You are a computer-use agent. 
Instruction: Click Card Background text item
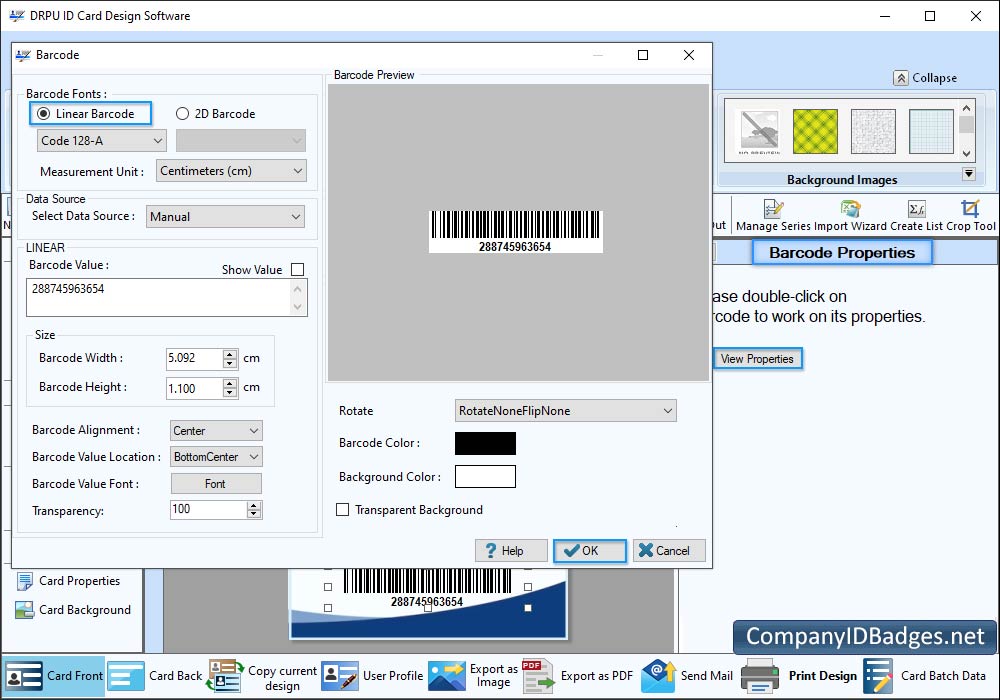coord(85,610)
